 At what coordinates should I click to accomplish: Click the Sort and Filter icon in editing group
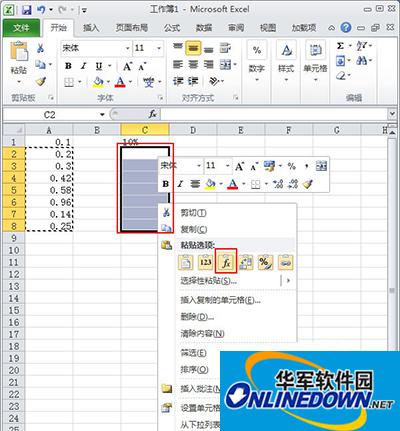tap(361, 46)
